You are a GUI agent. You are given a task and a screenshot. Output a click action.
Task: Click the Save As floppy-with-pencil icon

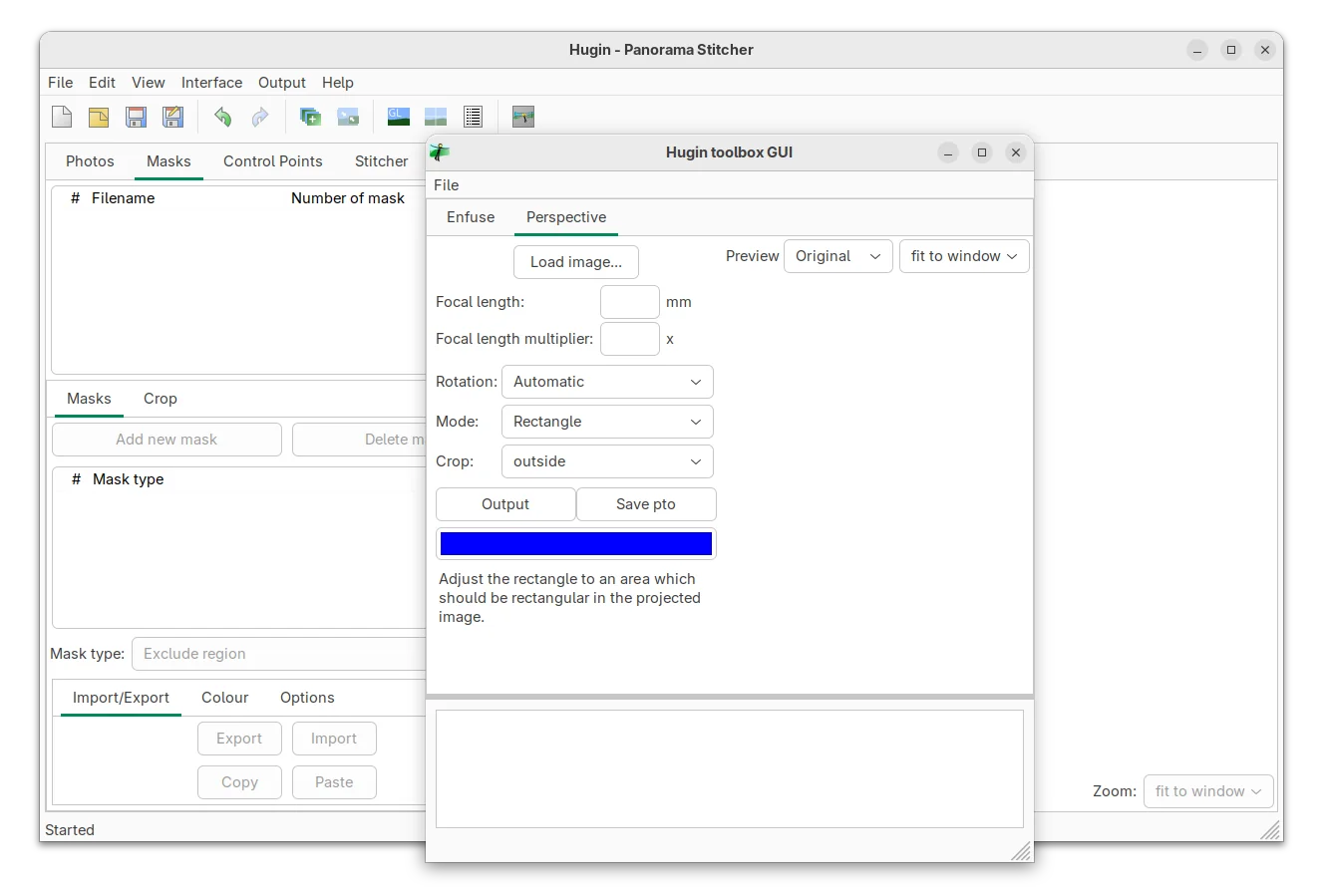(x=172, y=117)
